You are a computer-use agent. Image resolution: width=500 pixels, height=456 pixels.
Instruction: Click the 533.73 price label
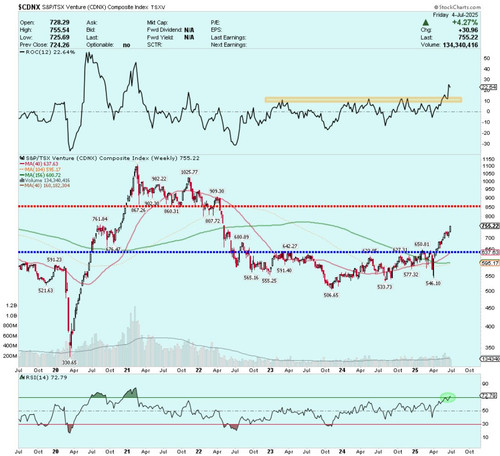(384, 287)
